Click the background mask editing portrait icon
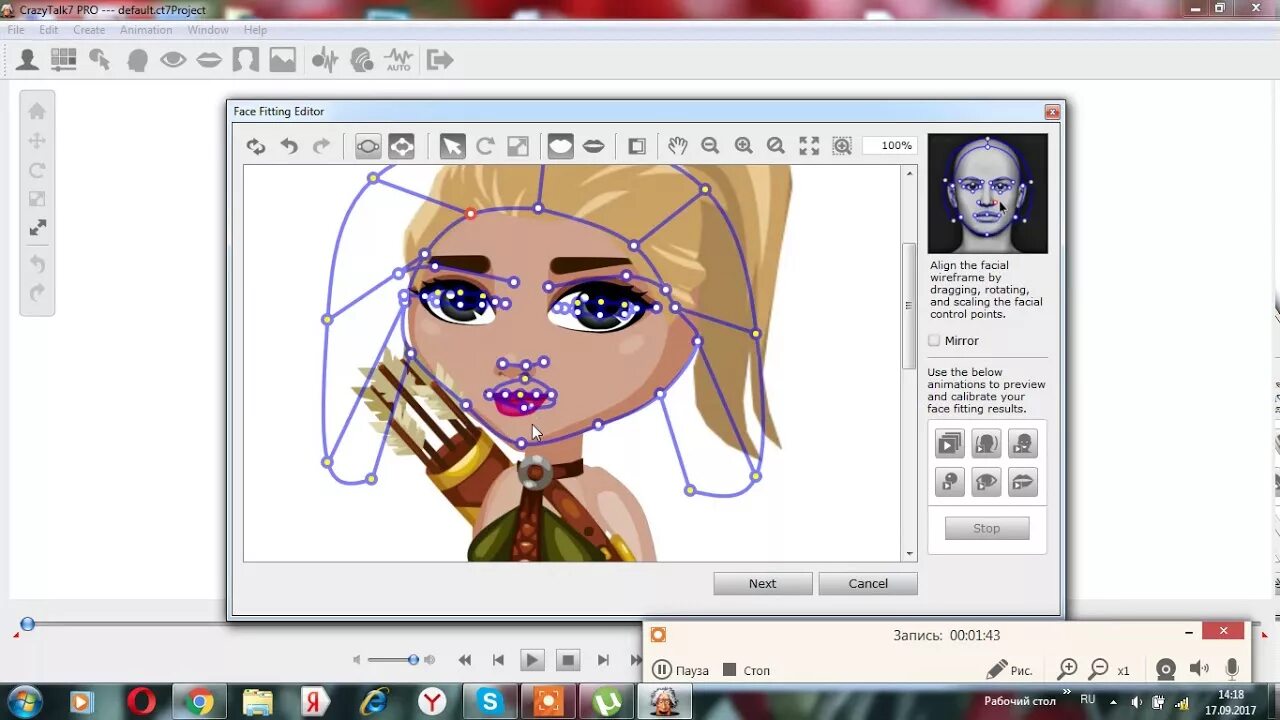This screenshot has height=720, width=1280. click(x=246, y=61)
